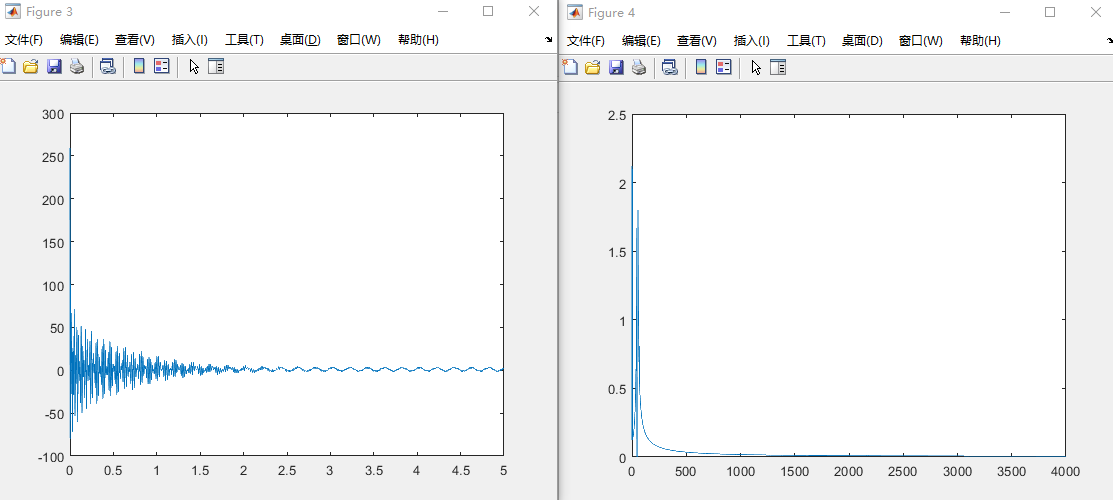Insert Colorbar using Figure 4 toolbar icon
The image size is (1113, 500).
pos(701,67)
